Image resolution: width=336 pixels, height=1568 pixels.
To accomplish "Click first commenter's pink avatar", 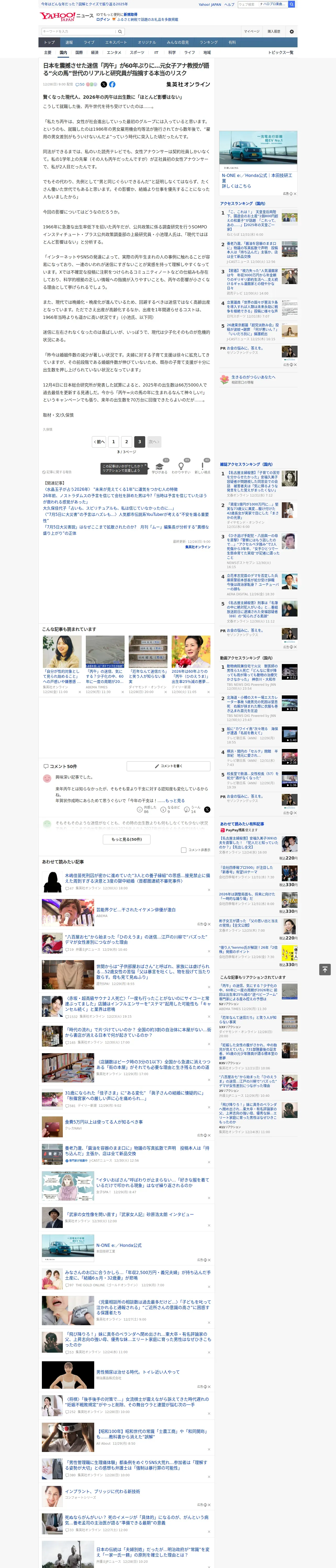I will pyautogui.click(x=47, y=778).
